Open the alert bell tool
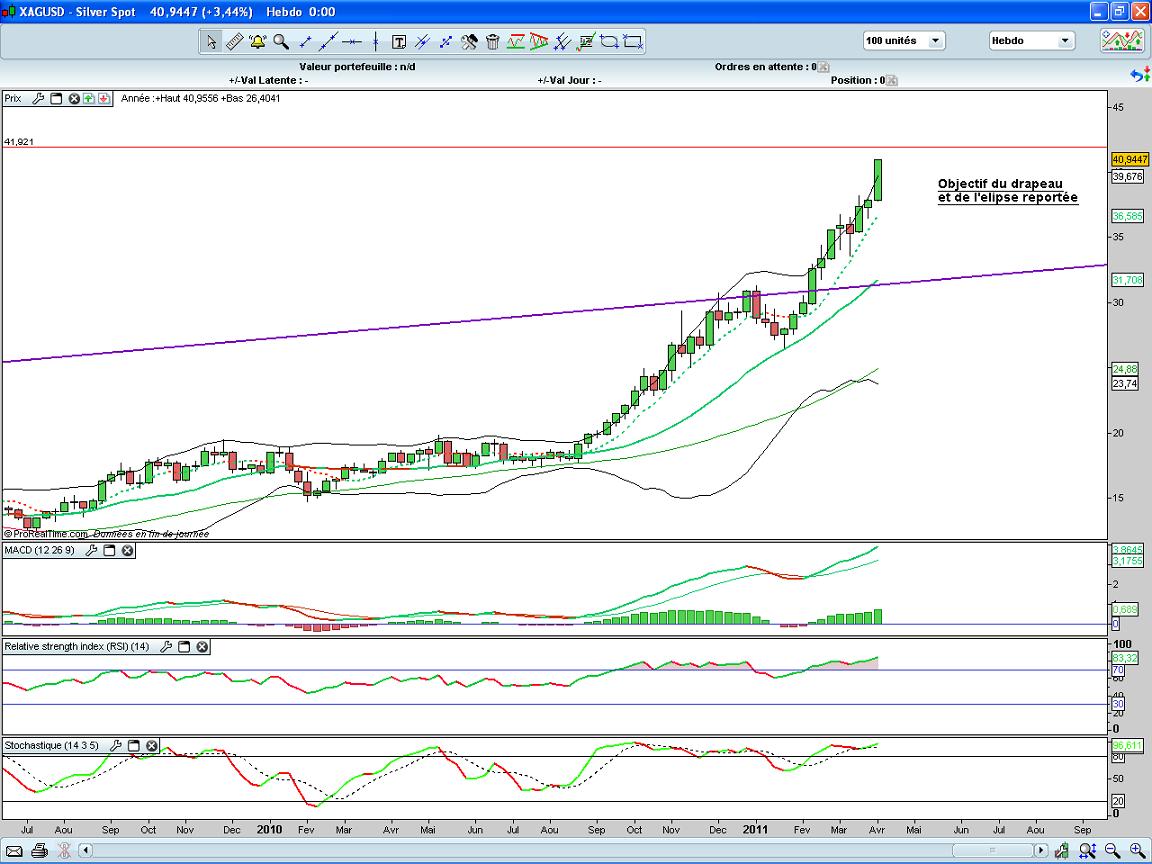1152x864 pixels. click(257, 41)
